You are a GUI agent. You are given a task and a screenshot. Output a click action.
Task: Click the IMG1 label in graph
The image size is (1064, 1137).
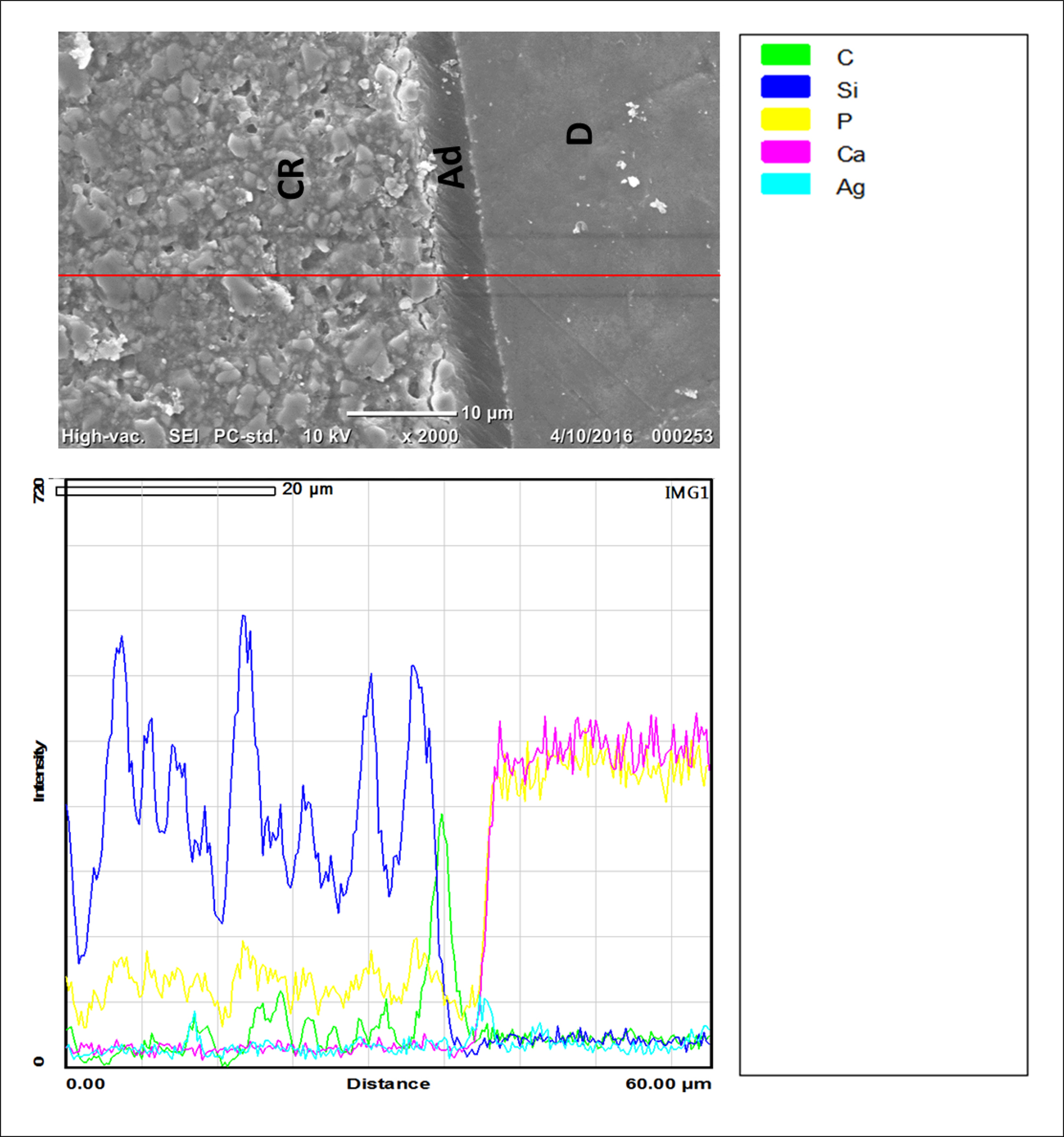(686, 493)
